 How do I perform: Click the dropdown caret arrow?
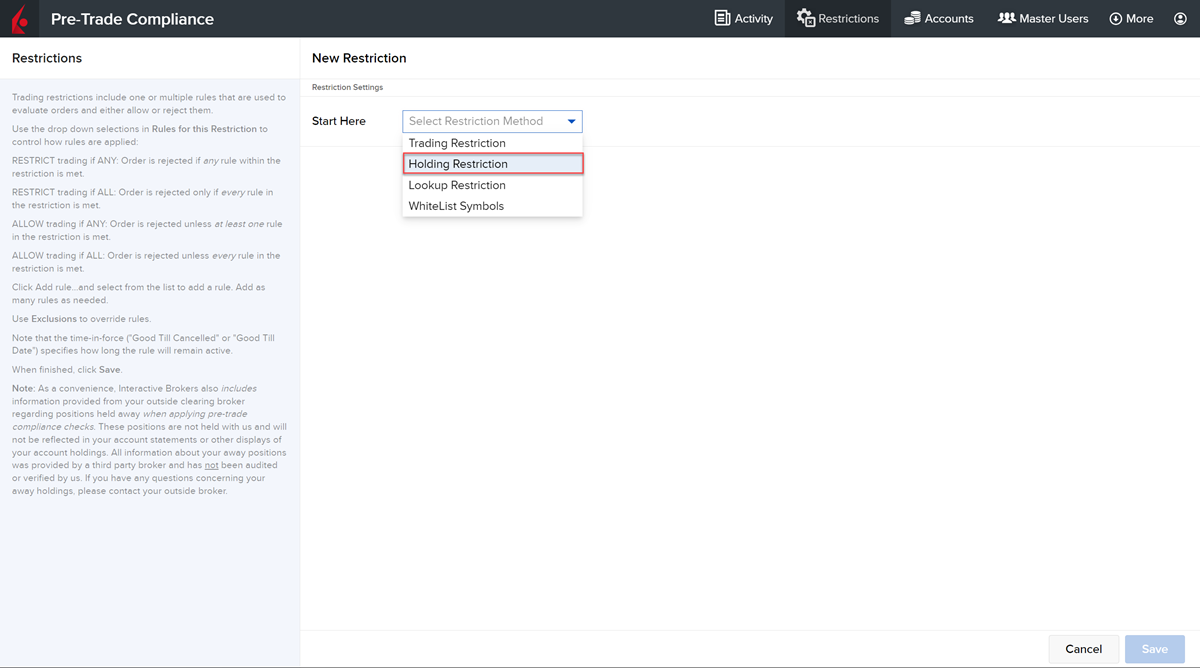coord(572,121)
